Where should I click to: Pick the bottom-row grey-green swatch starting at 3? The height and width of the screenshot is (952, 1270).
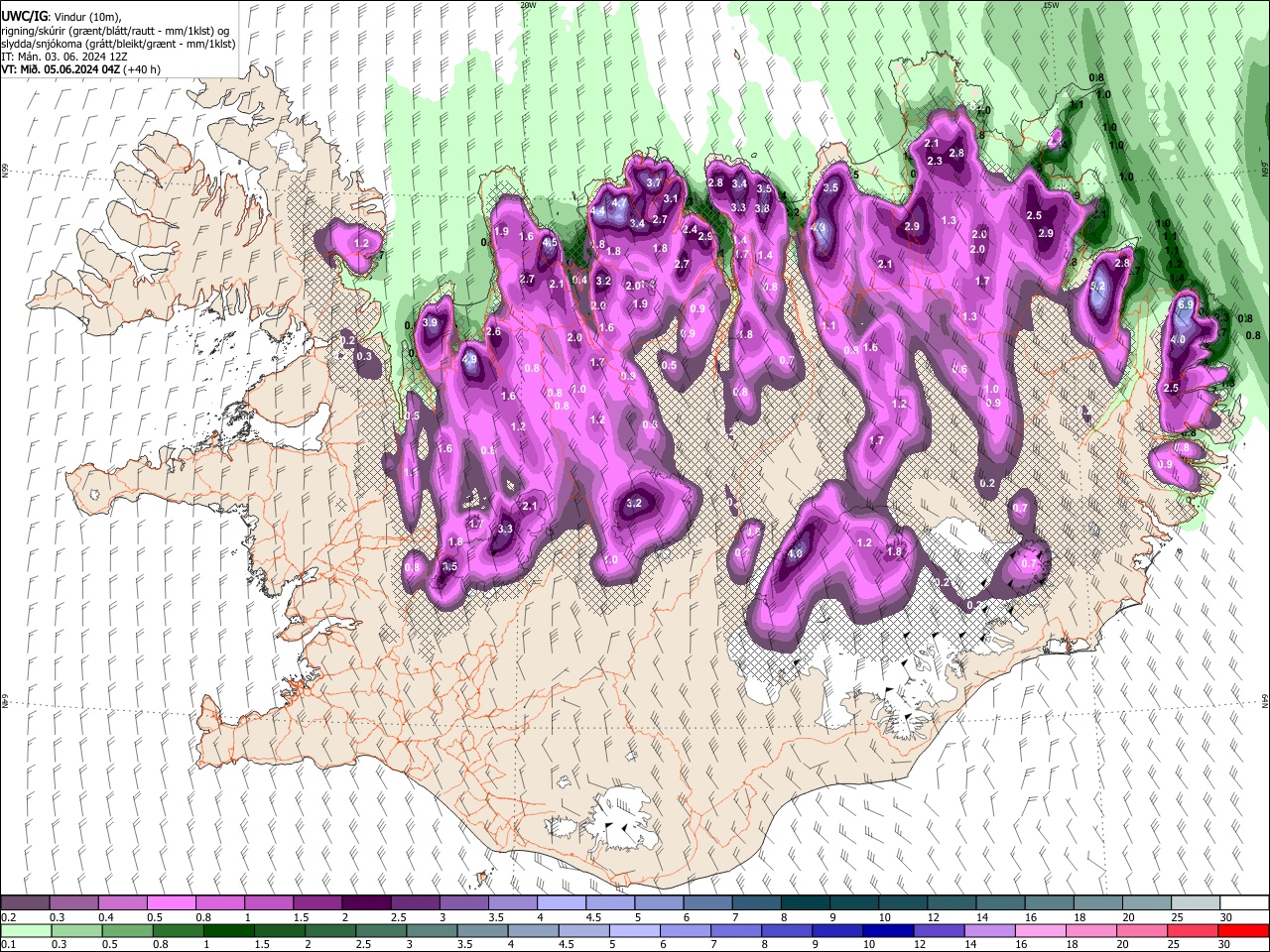(x=432, y=930)
